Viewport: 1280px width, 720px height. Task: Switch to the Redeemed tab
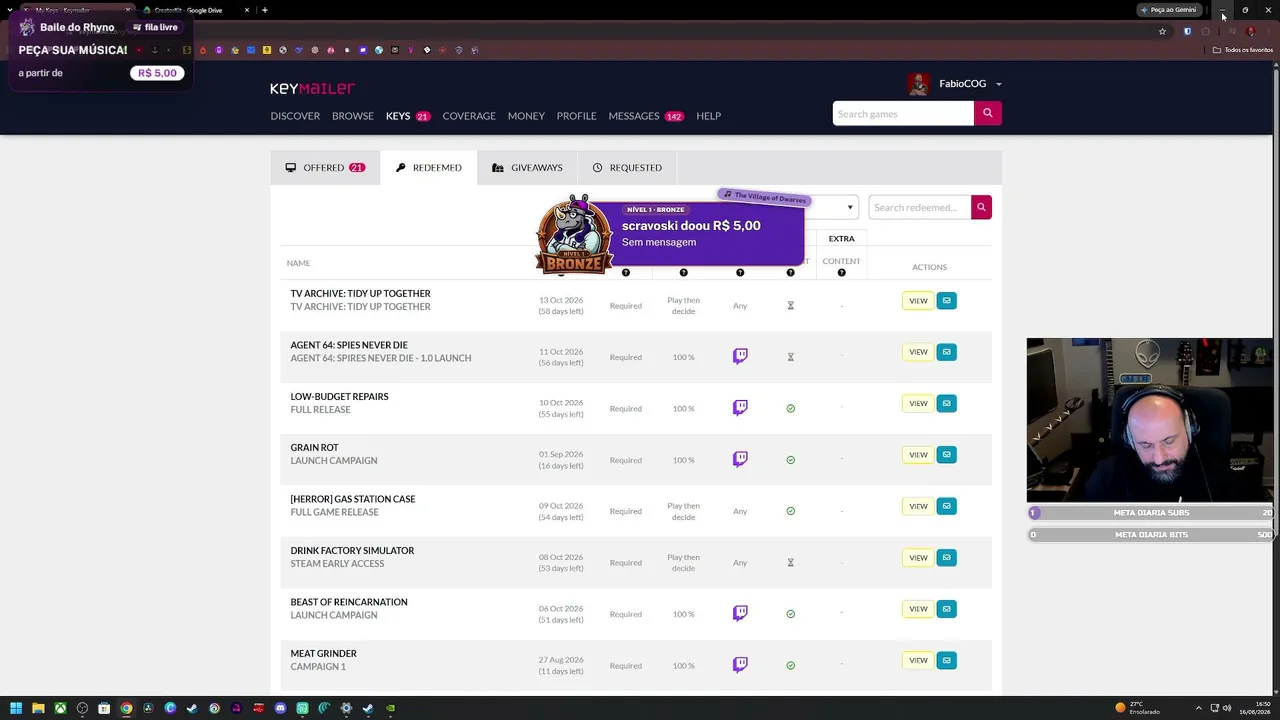(x=429, y=167)
